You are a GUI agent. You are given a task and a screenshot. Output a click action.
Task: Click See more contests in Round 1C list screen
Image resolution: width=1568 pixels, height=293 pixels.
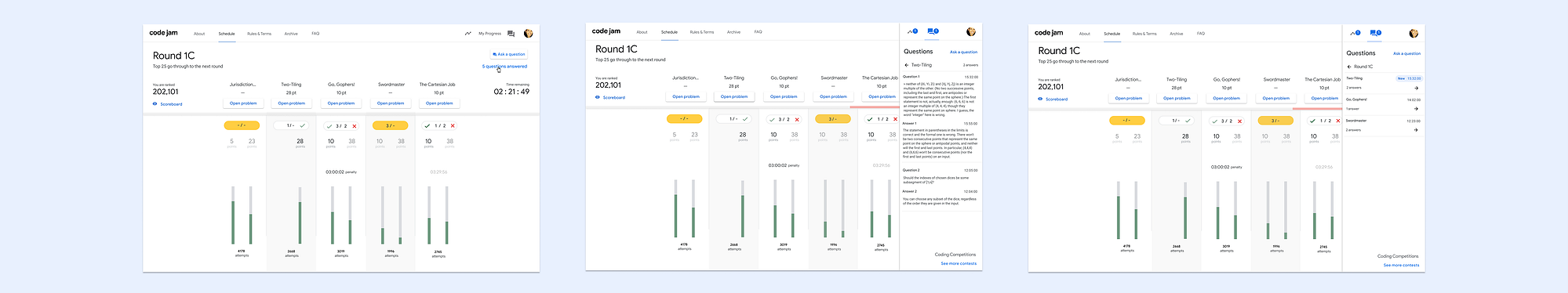pos(1402,265)
